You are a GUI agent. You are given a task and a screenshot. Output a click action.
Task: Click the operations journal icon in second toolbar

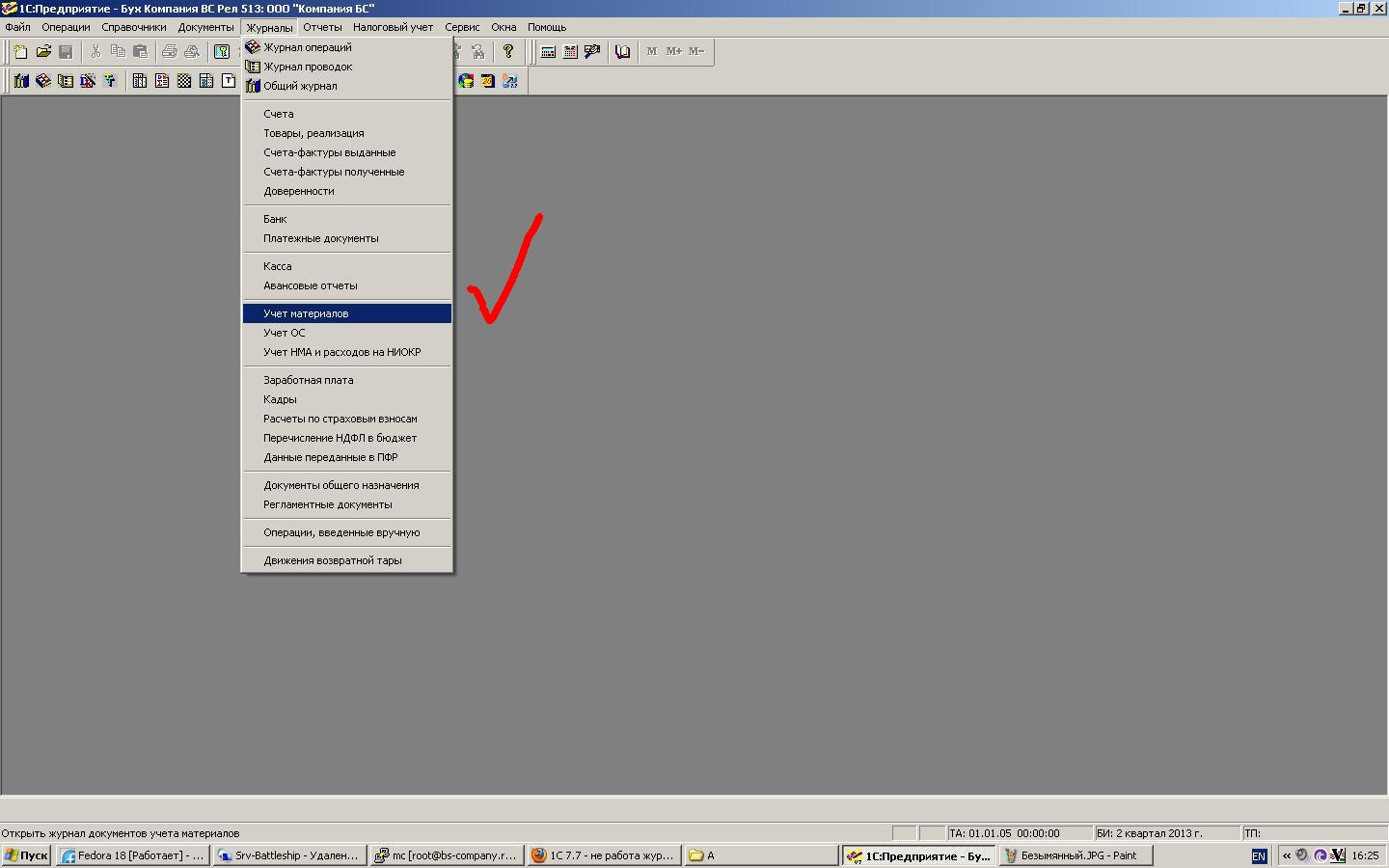pyautogui.click(x=43, y=81)
